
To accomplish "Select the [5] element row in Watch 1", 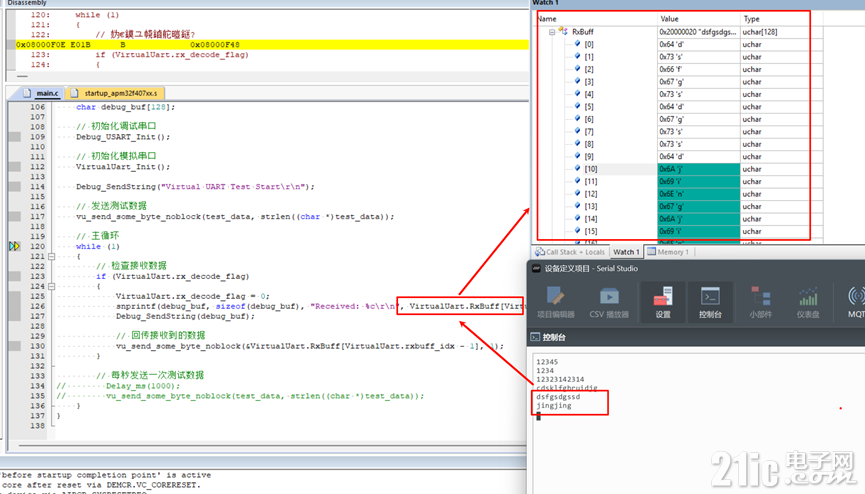I will click(x=679, y=107).
